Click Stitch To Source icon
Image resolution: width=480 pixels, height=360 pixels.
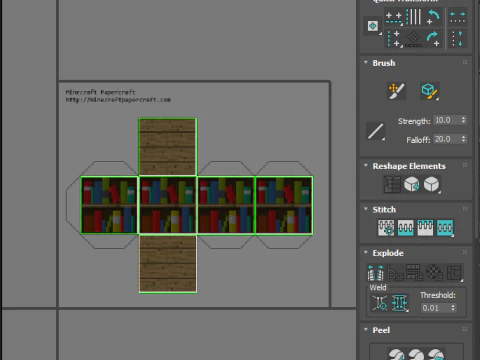[425, 228]
